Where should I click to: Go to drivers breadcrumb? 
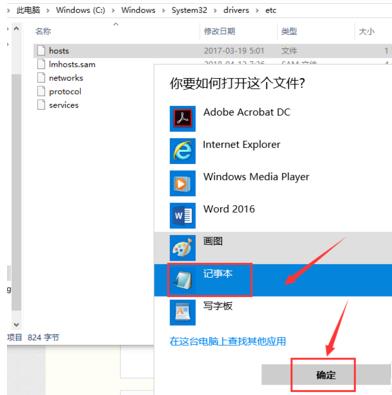[x=236, y=10]
